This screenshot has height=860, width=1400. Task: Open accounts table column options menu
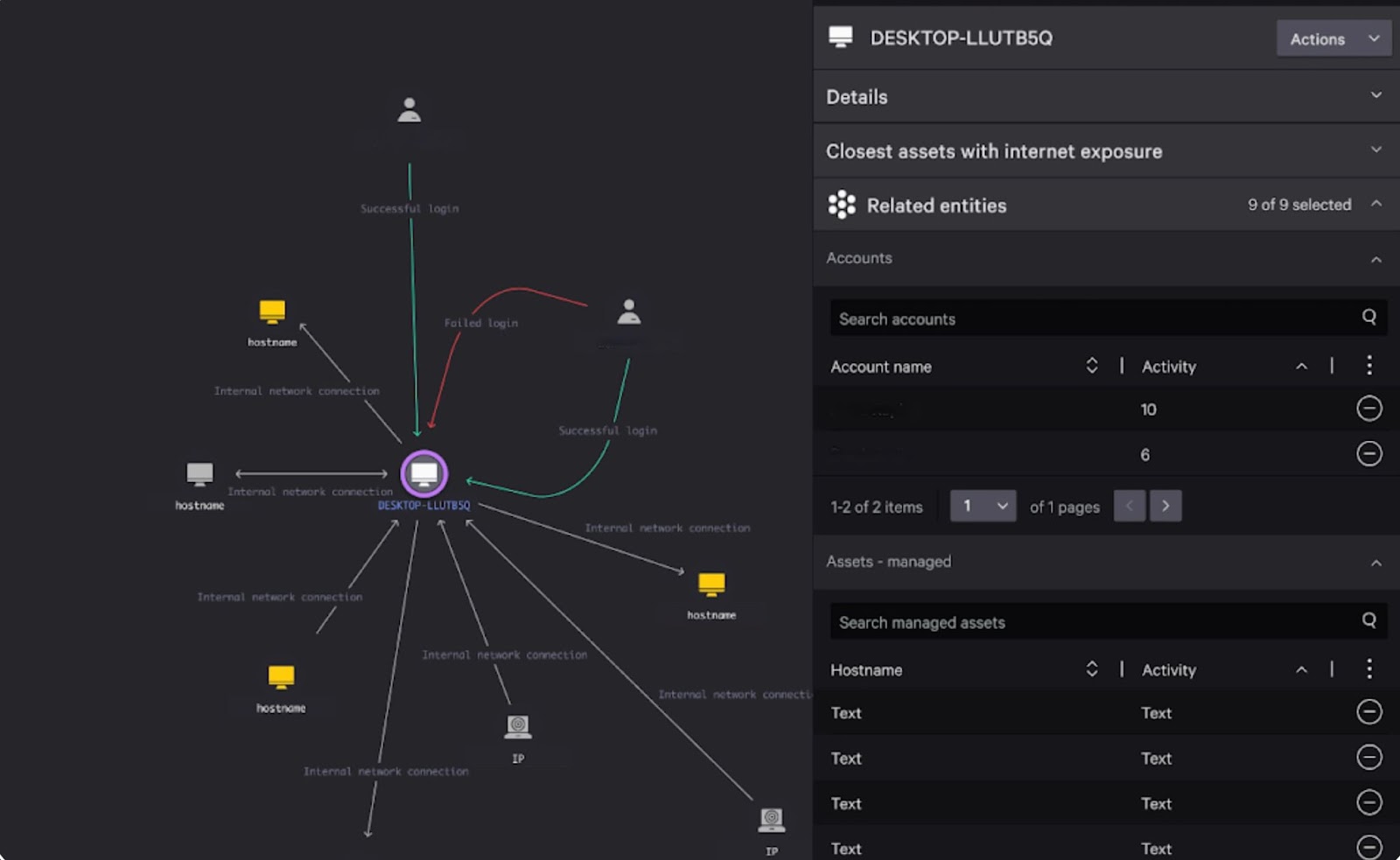click(x=1368, y=366)
